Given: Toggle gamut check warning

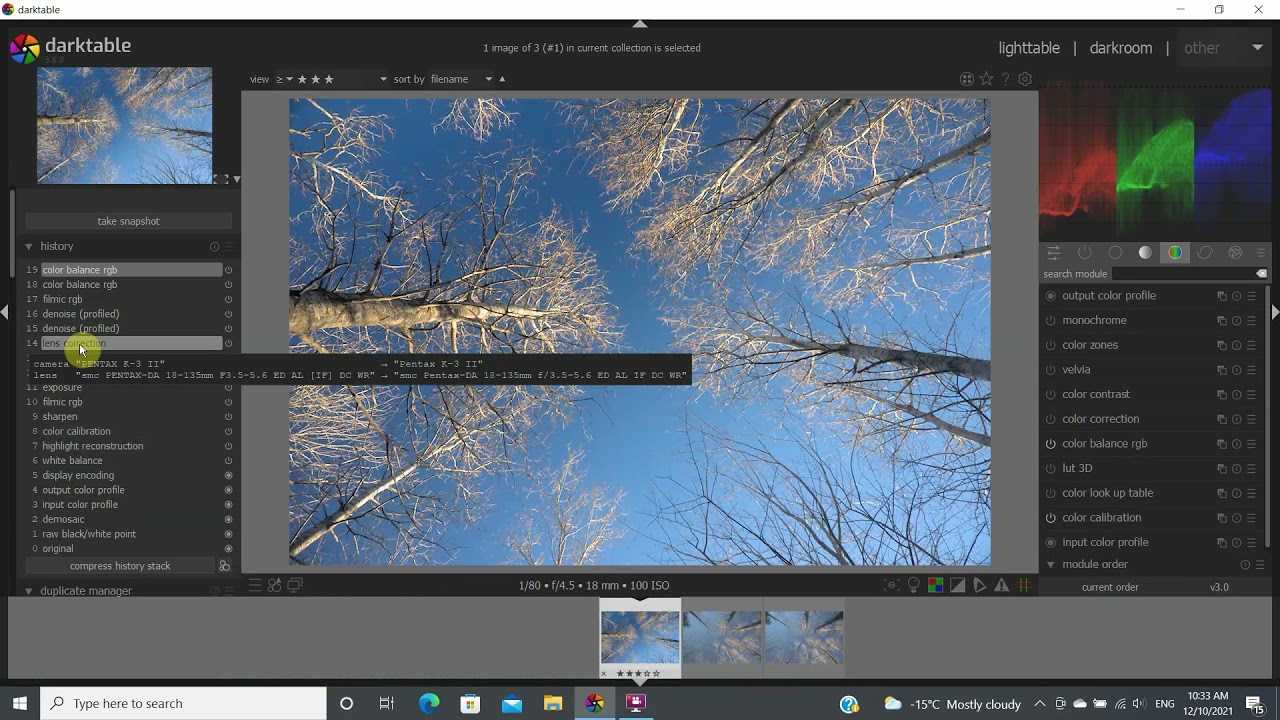Looking at the screenshot, I should [x=1002, y=585].
